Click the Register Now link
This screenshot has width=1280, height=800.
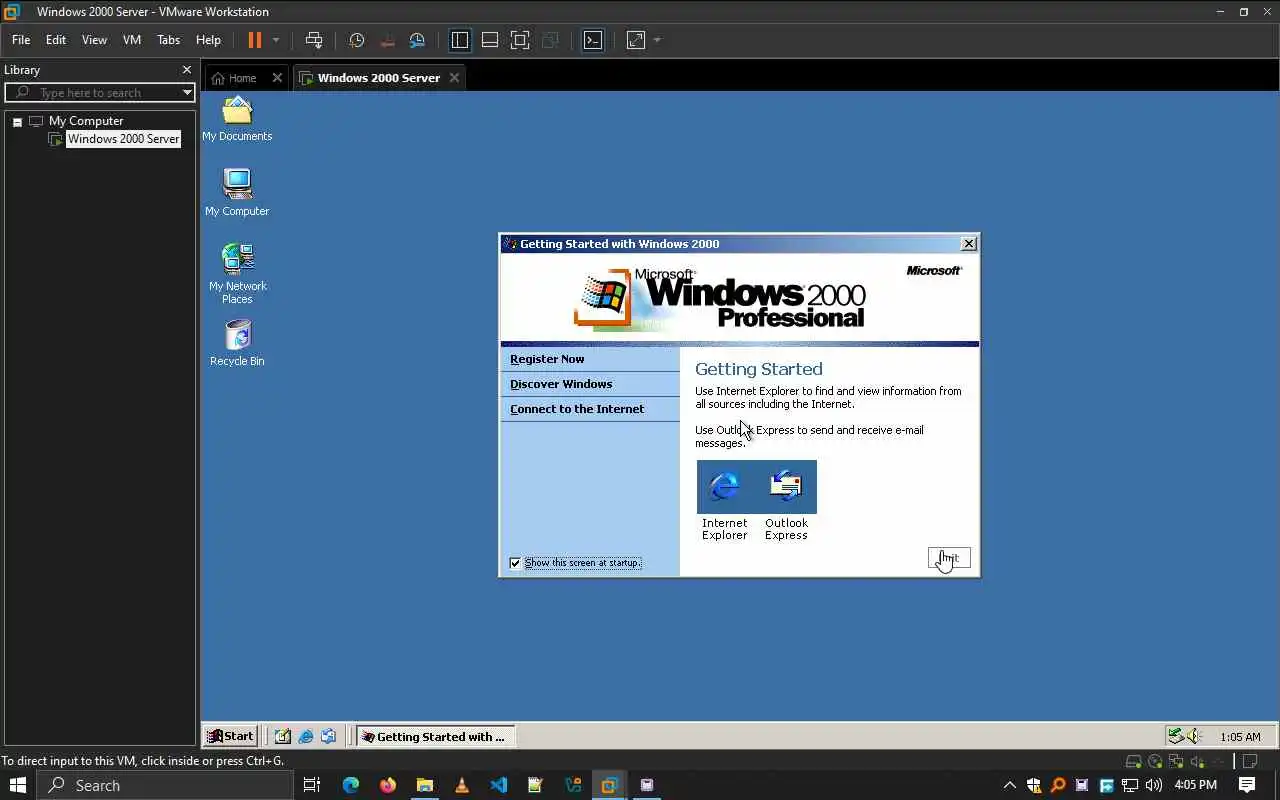coord(547,359)
